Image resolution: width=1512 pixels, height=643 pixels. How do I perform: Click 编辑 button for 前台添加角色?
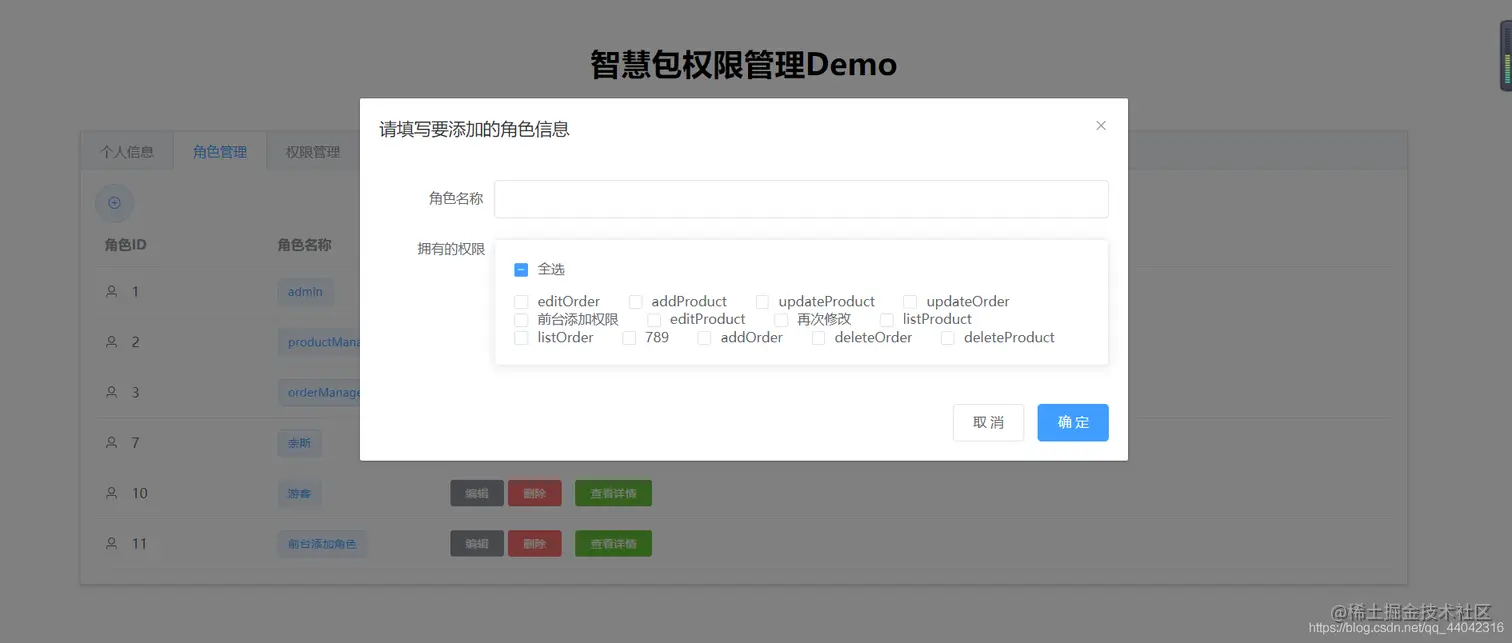pos(477,543)
